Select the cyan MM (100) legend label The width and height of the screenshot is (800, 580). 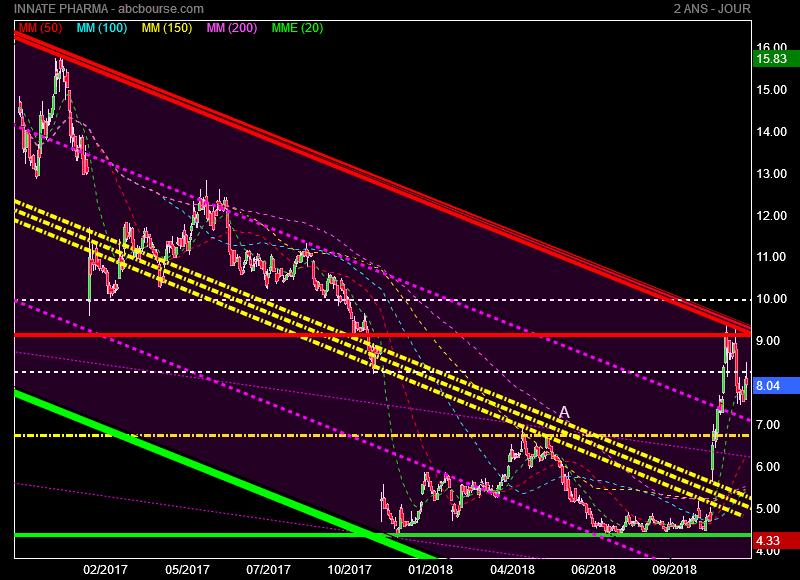[x=102, y=28]
